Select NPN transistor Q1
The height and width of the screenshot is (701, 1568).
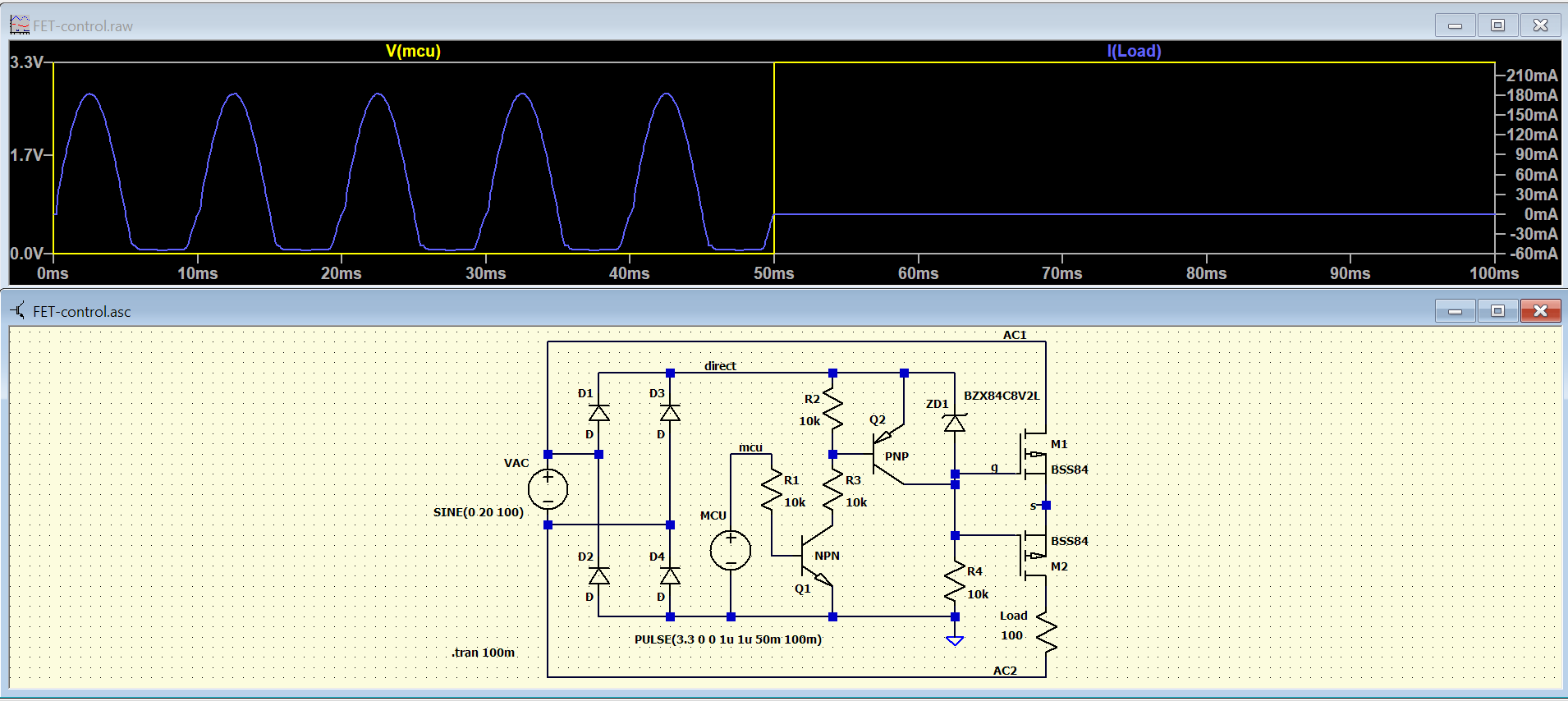[815, 556]
